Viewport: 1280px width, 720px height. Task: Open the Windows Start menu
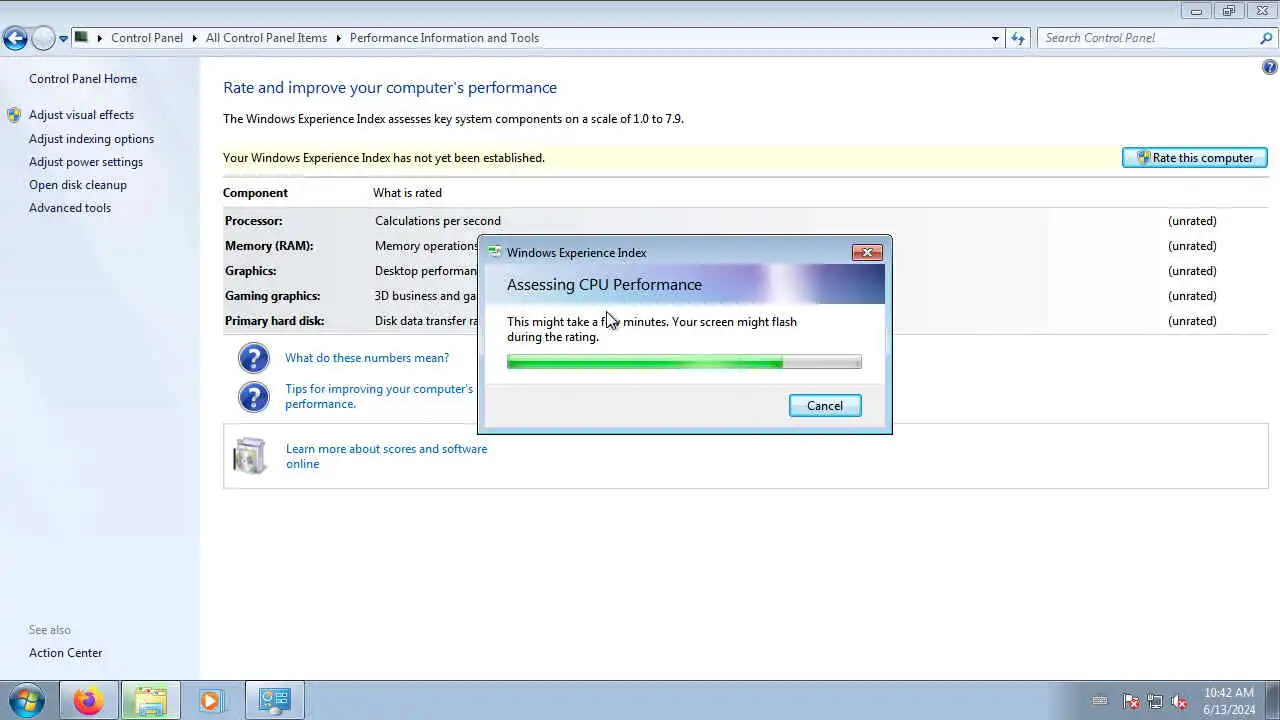tap(27, 700)
